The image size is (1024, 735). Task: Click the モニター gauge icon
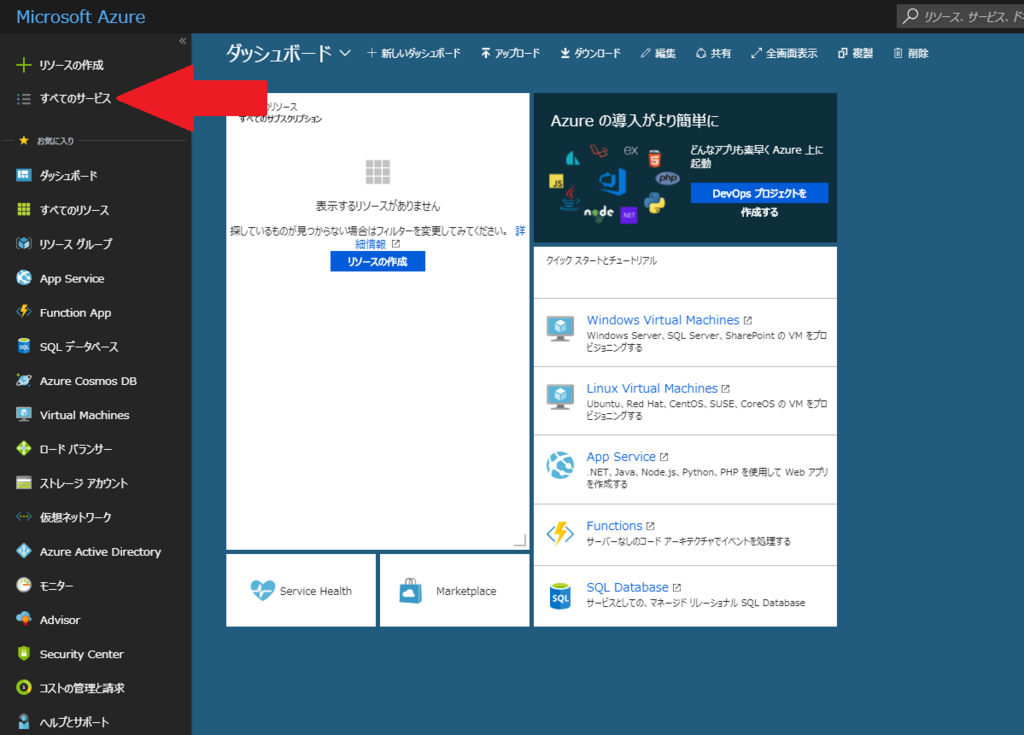click(x=24, y=585)
